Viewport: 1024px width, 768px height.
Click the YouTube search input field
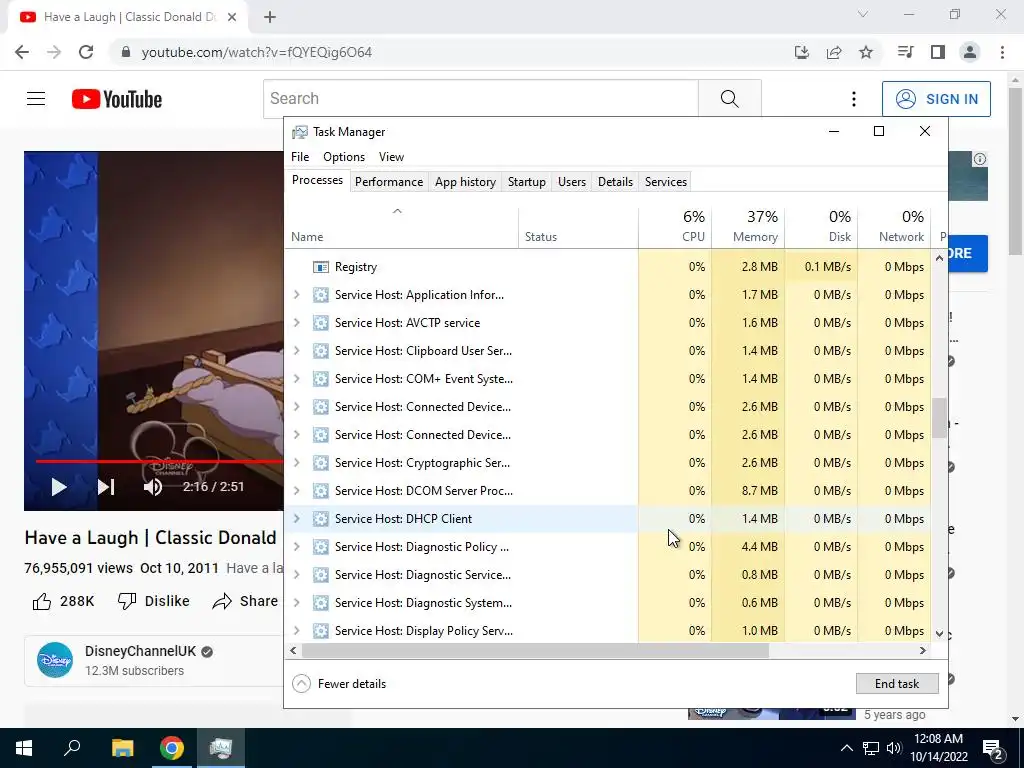(481, 99)
